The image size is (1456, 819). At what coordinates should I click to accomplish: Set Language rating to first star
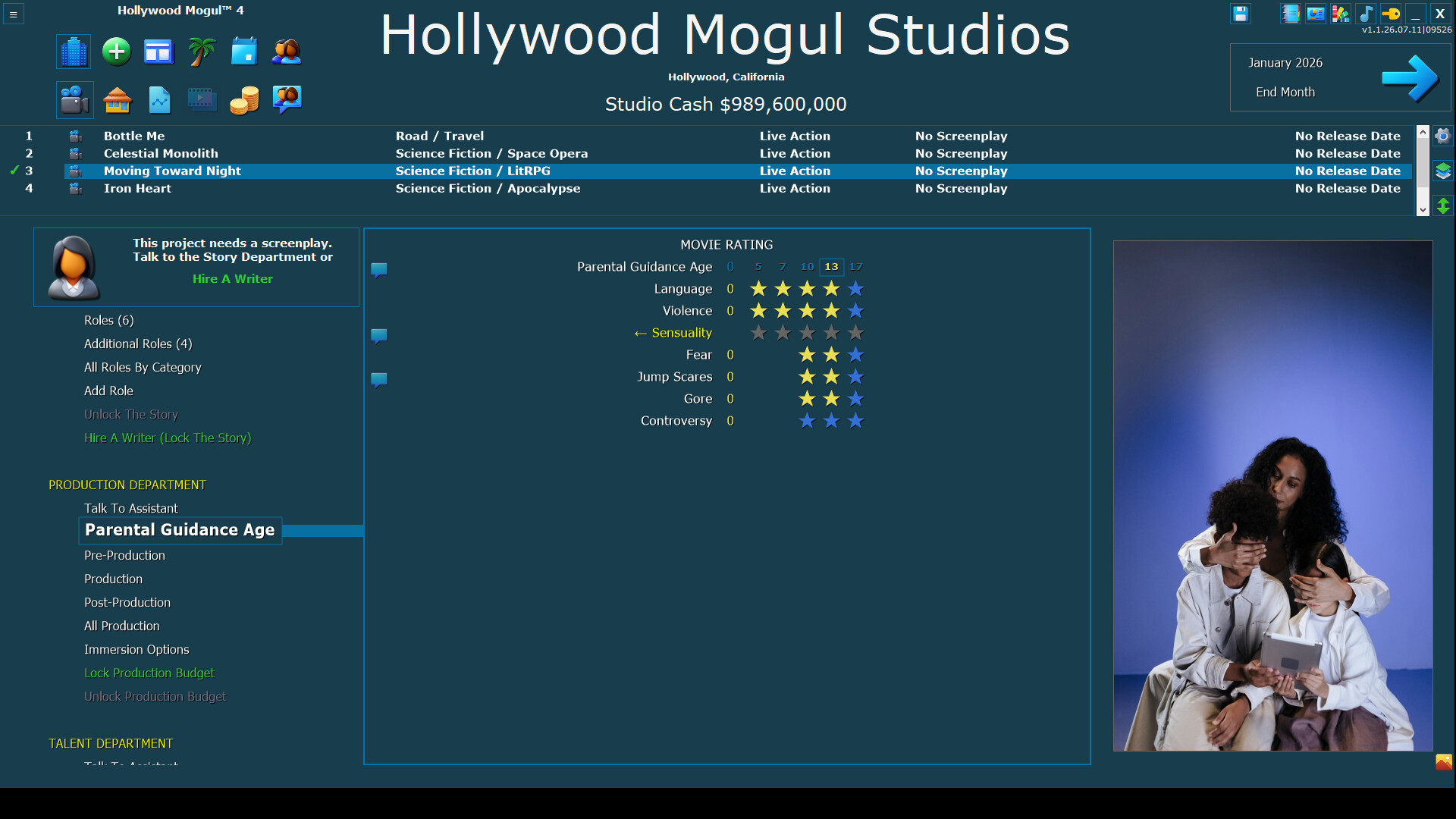[758, 288]
